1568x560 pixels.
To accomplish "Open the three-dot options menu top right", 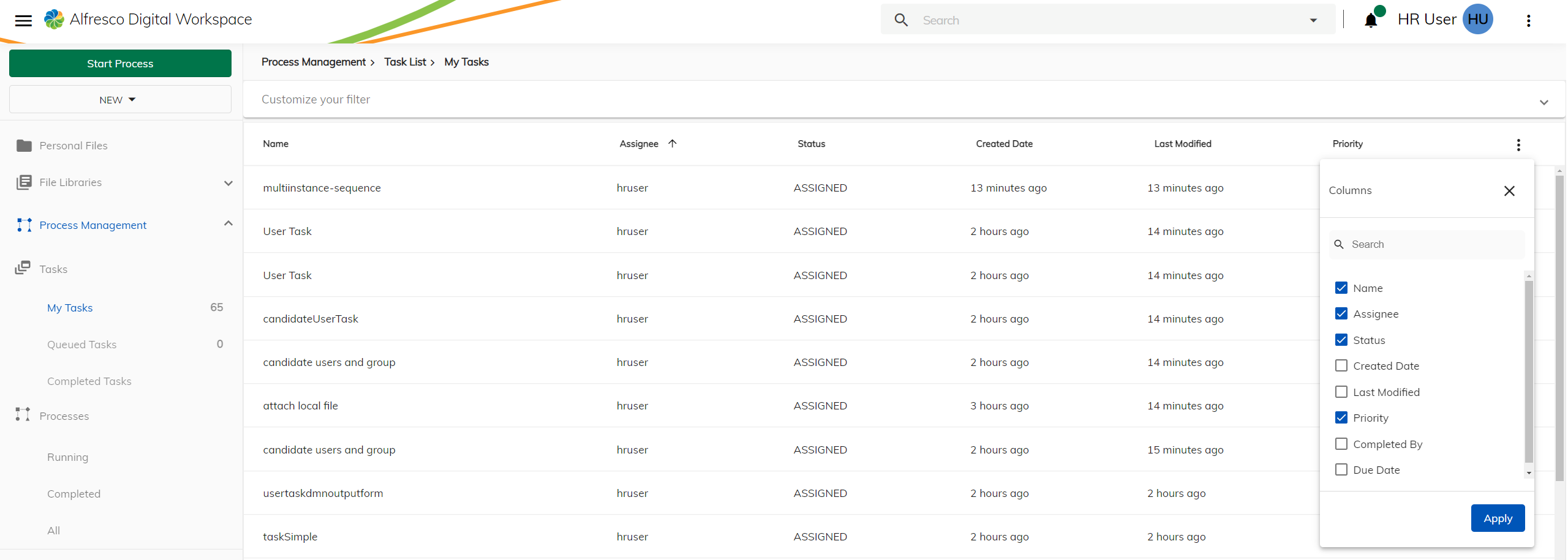I will pos(1529,20).
